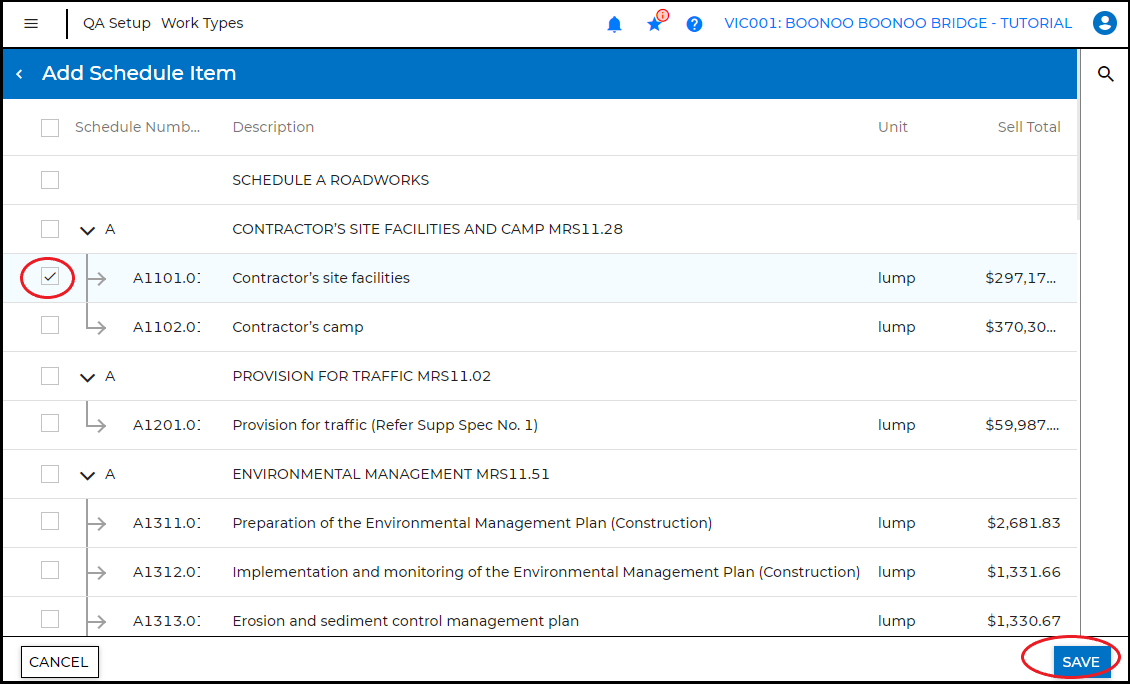1130x684 pixels.
Task: Toggle the select-all header checkbox
Action: pos(50,128)
